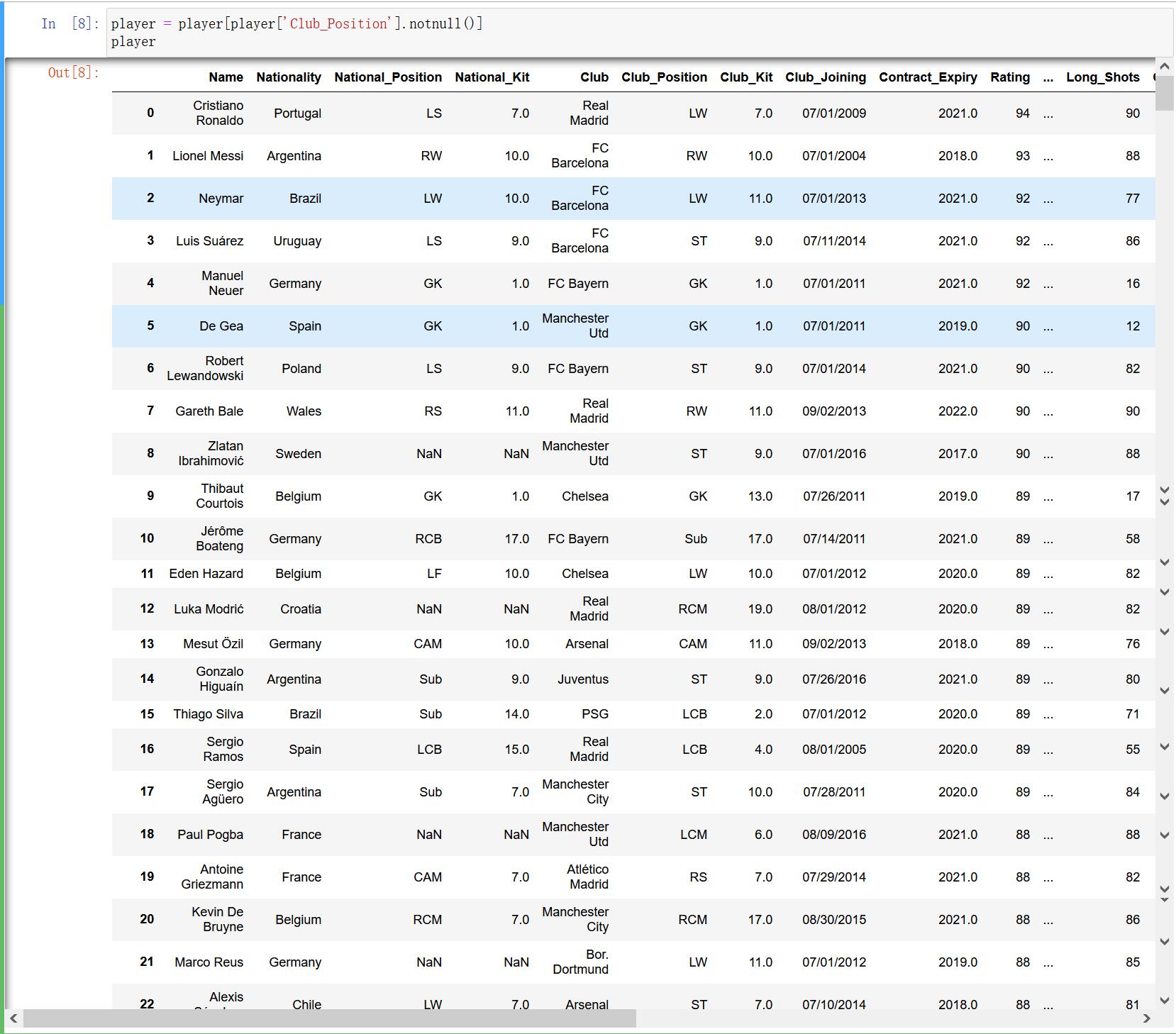Click the Portugal nationality cell

click(297, 113)
